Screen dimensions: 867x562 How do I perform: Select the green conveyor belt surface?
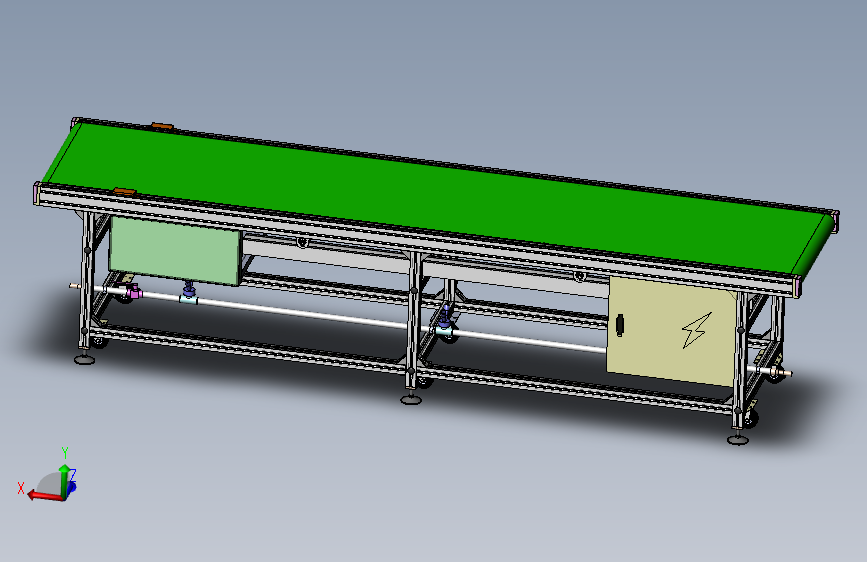pyautogui.click(x=437, y=196)
